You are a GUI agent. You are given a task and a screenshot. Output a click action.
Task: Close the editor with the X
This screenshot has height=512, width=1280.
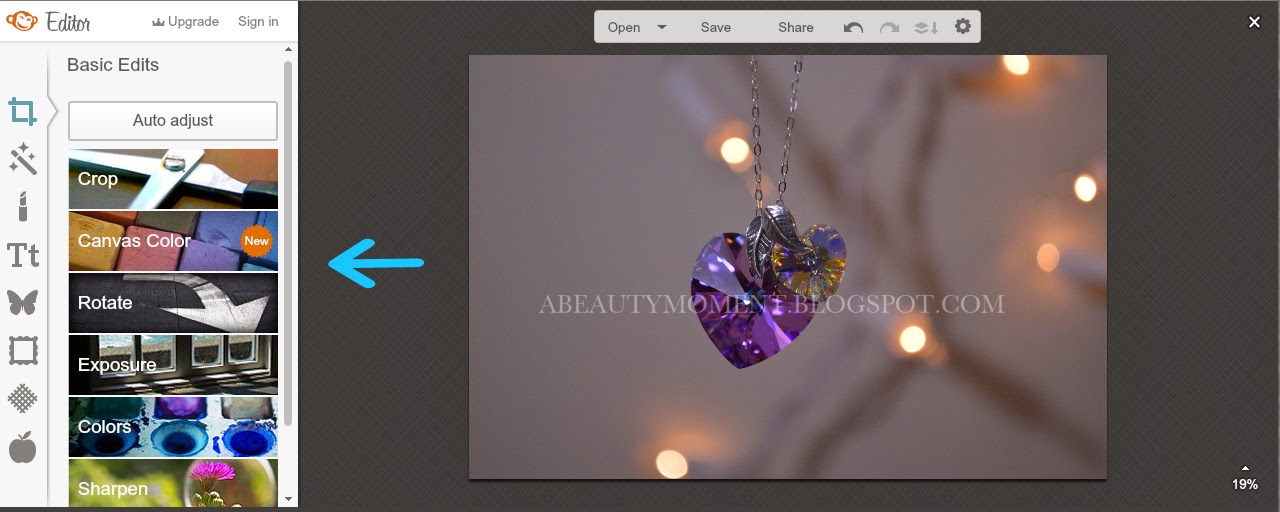tap(1254, 22)
